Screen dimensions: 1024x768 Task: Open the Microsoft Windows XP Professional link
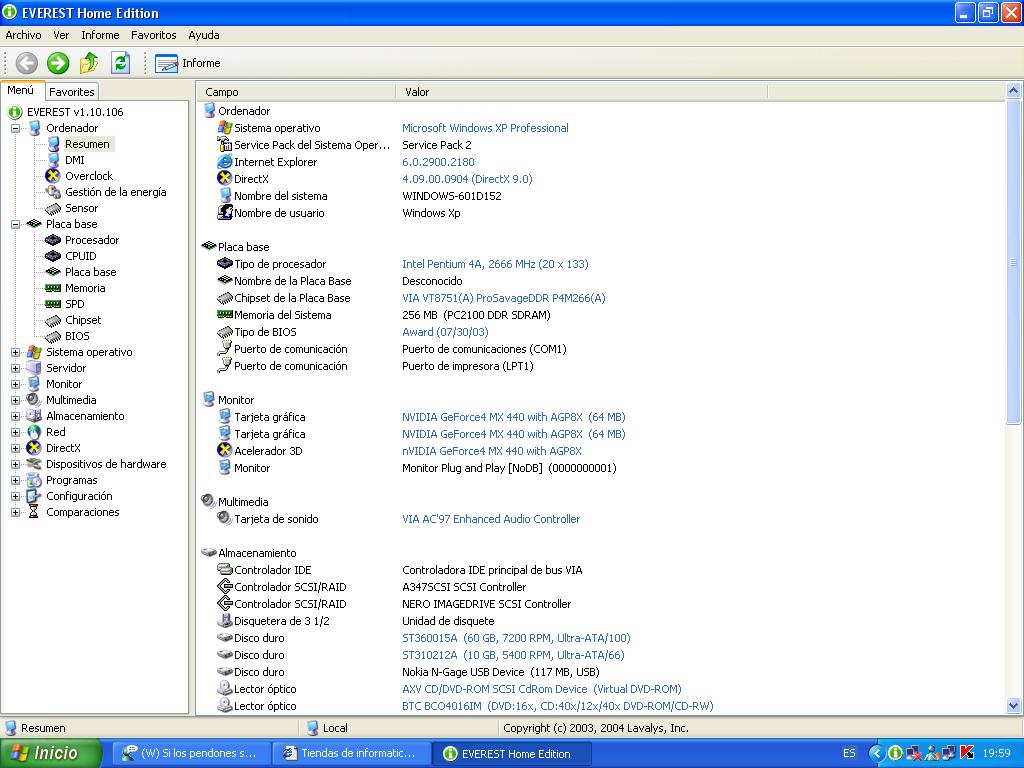[x=485, y=128]
